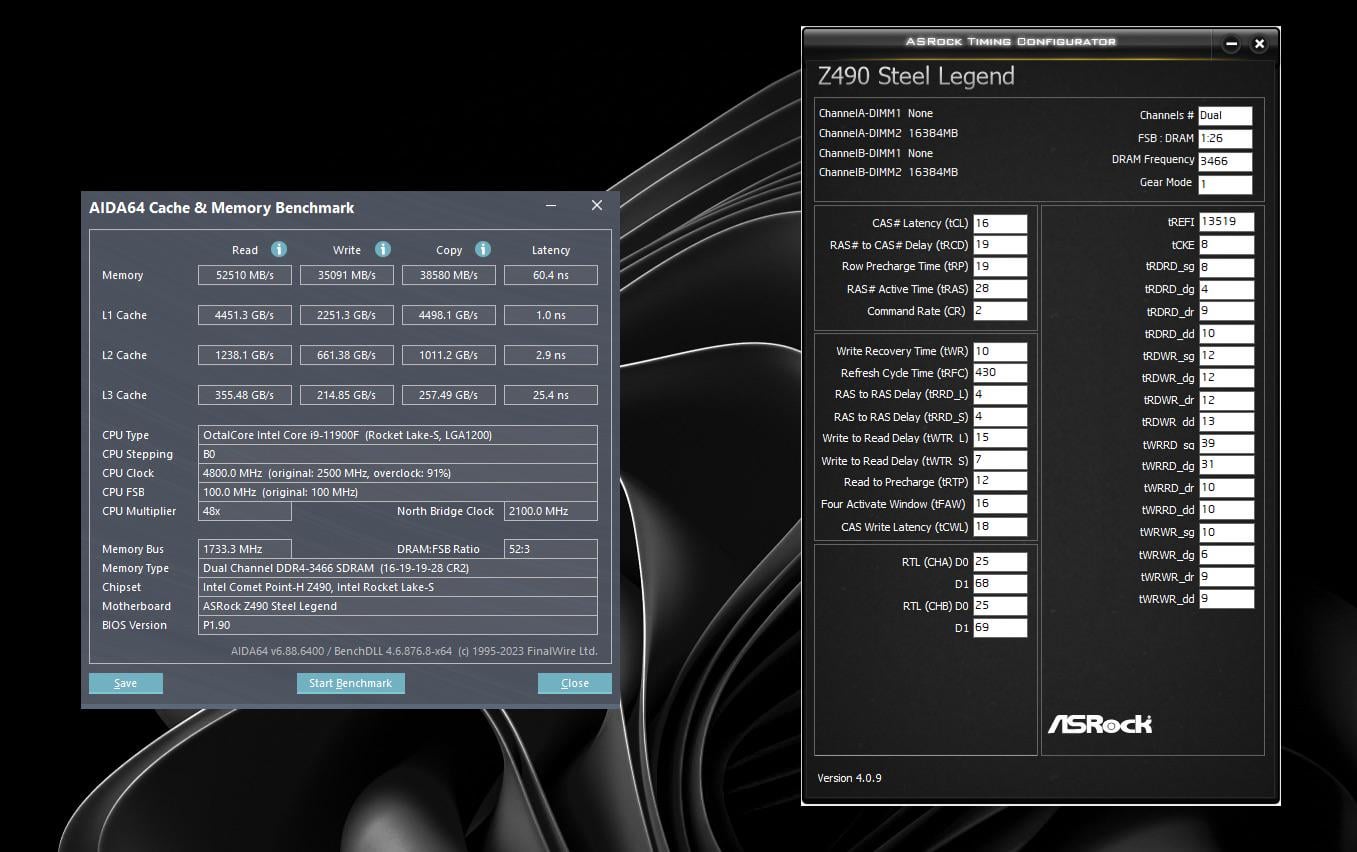Click the tWRRD_dr value field
The height and width of the screenshot is (852, 1357).
1226,488
